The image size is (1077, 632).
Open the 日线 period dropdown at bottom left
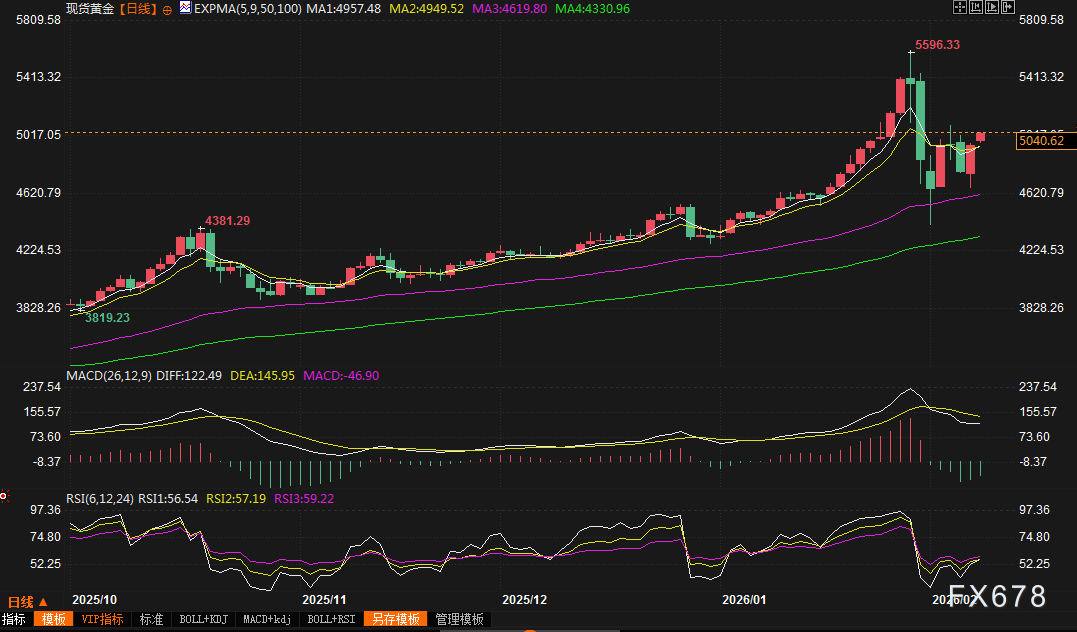[27, 602]
